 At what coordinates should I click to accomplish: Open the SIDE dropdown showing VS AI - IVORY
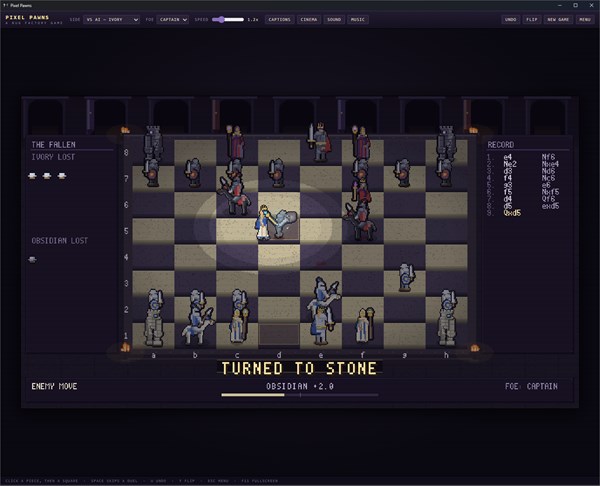pyautogui.click(x=111, y=20)
